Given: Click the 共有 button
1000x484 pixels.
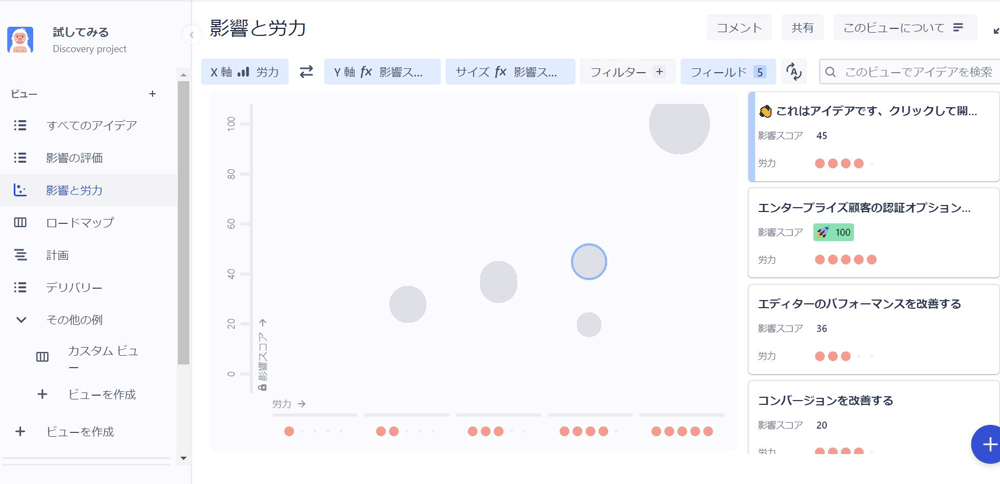Looking at the screenshot, I should (803, 28).
